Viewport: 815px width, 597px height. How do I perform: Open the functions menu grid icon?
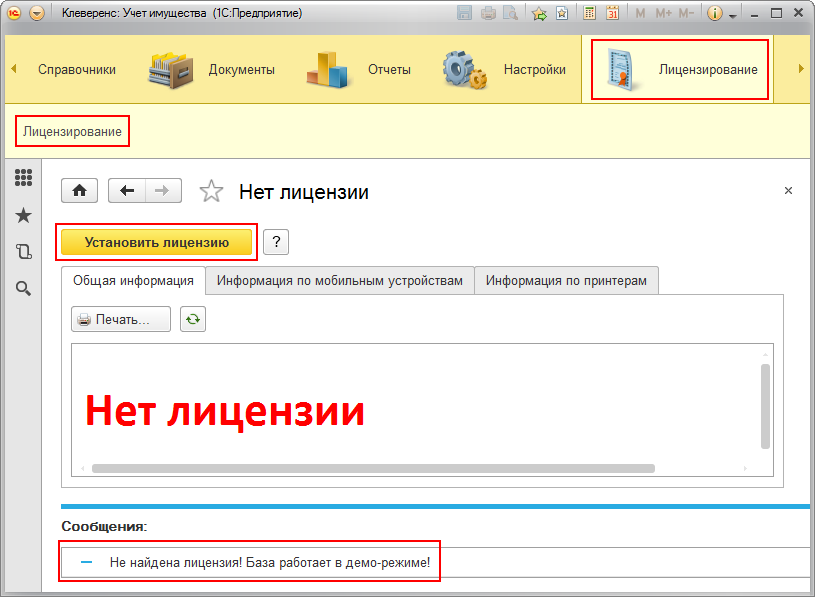click(23, 178)
